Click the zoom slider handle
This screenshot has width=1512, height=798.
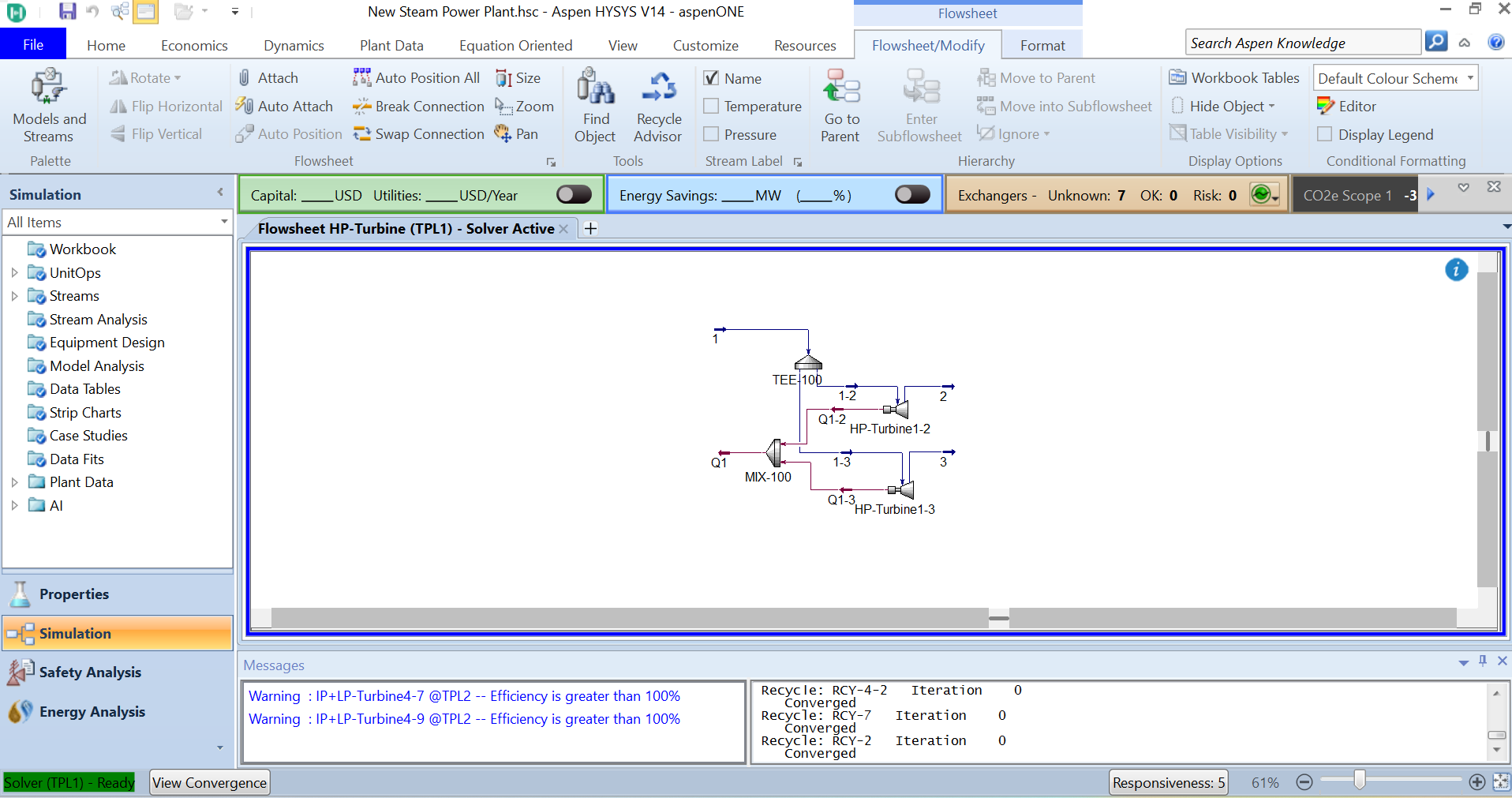(x=1359, y=781)
